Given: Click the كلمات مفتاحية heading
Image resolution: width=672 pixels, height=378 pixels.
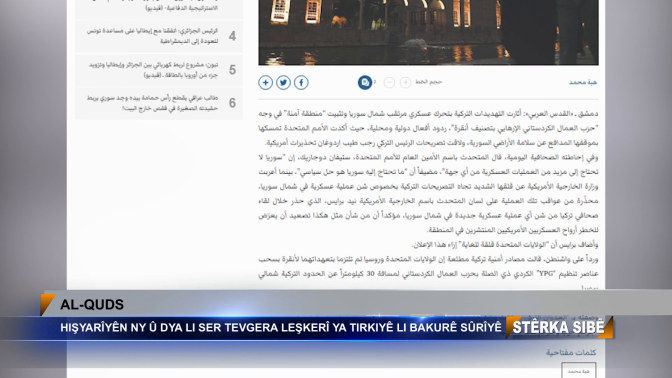Looking at the screenshot, I should 571,352.
